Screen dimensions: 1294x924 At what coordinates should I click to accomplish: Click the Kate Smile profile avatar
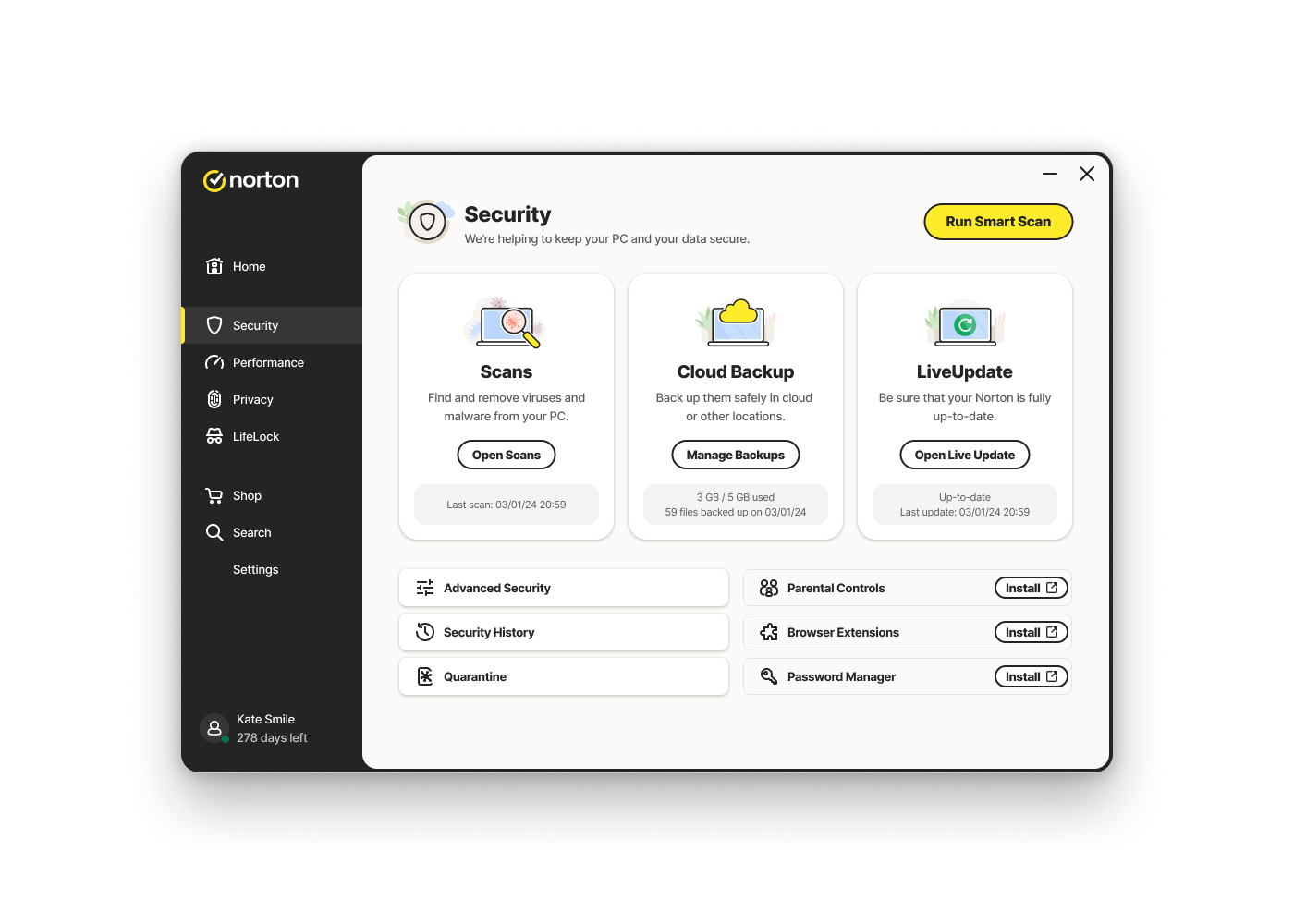[214, 728]
